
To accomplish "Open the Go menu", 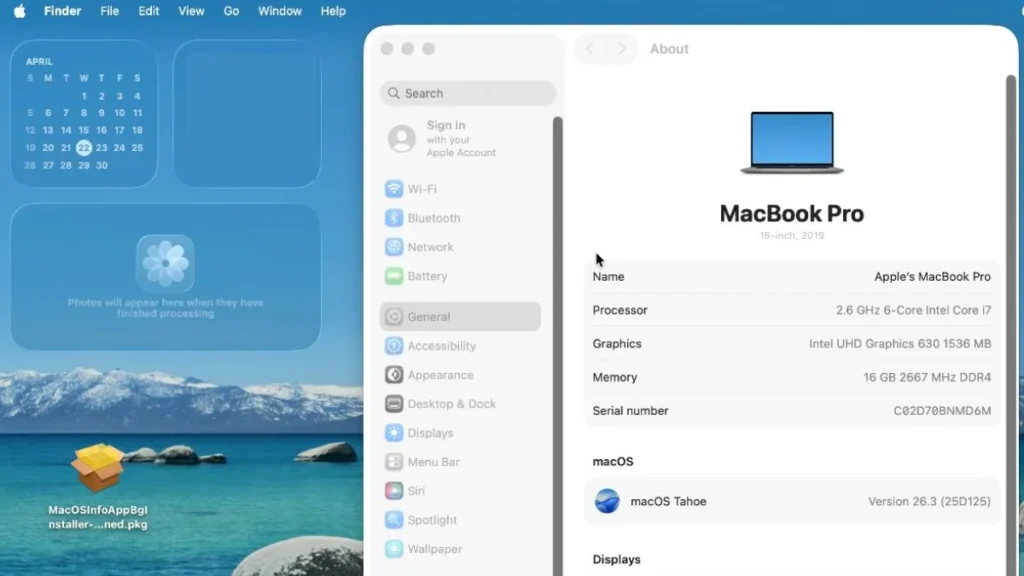I will pos(231,11).
